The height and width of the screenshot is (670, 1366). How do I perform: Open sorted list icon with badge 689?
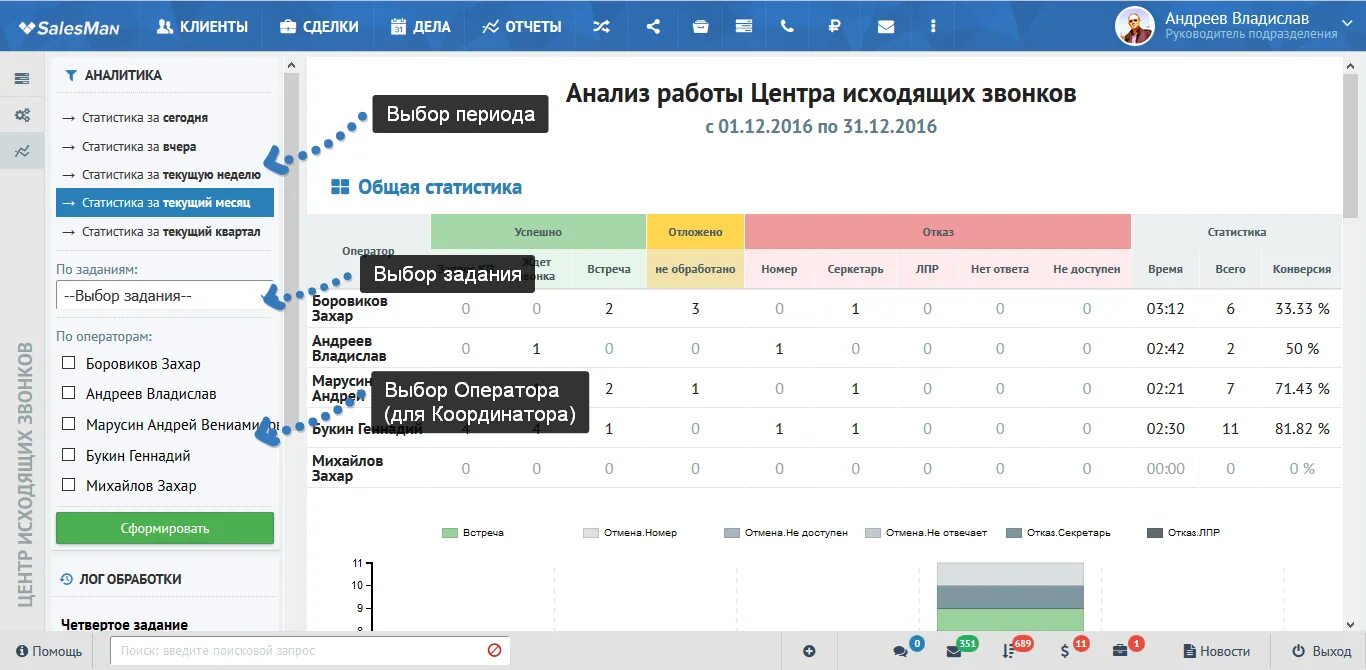click(x=1008, y=651)
